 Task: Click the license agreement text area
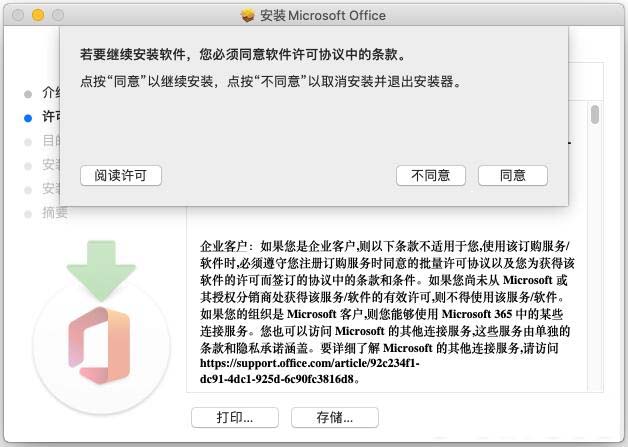click(387, 304)
